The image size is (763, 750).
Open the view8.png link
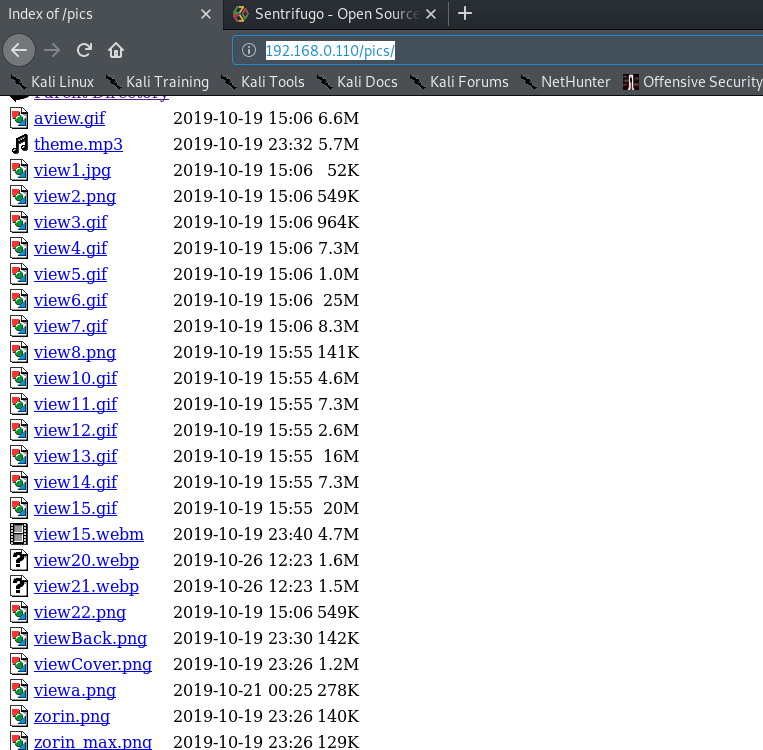(75, 352)
